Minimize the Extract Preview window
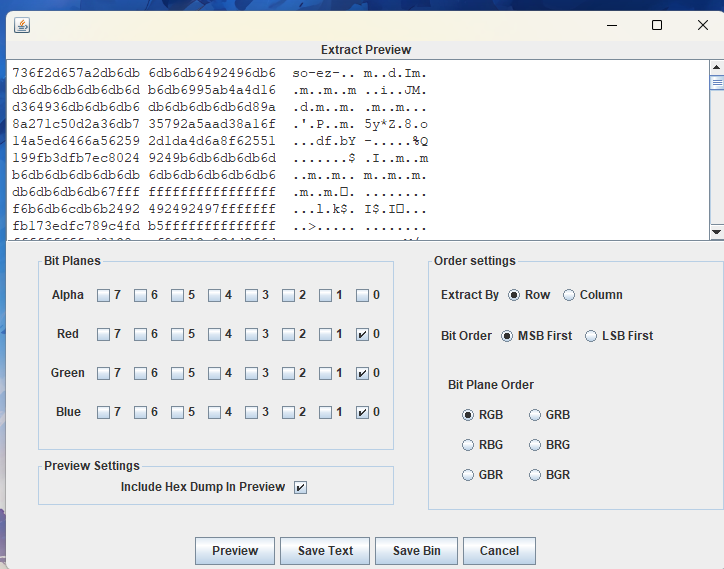 (x=612, y=25)
